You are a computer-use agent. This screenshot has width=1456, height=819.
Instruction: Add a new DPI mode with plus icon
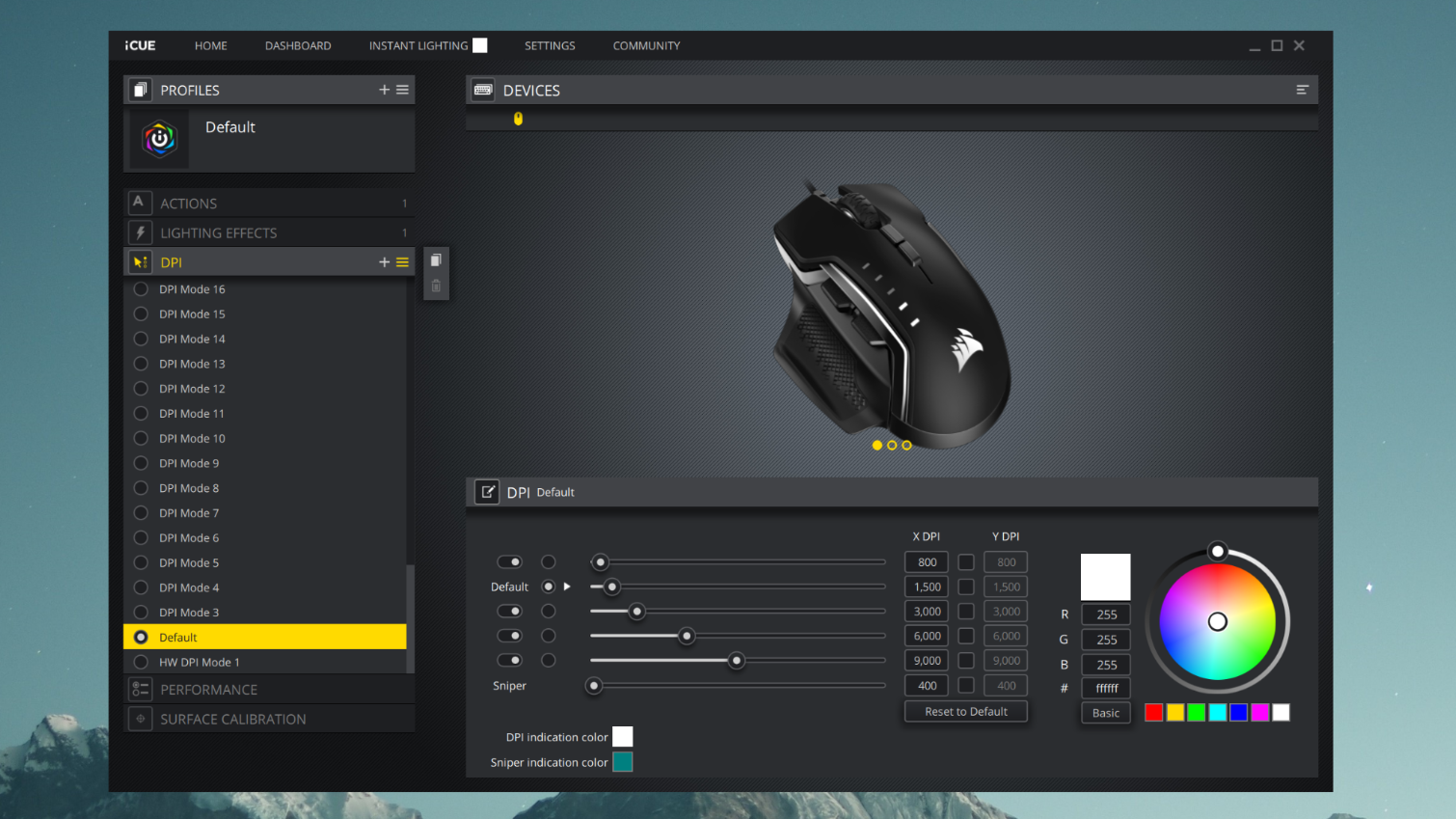384,262
